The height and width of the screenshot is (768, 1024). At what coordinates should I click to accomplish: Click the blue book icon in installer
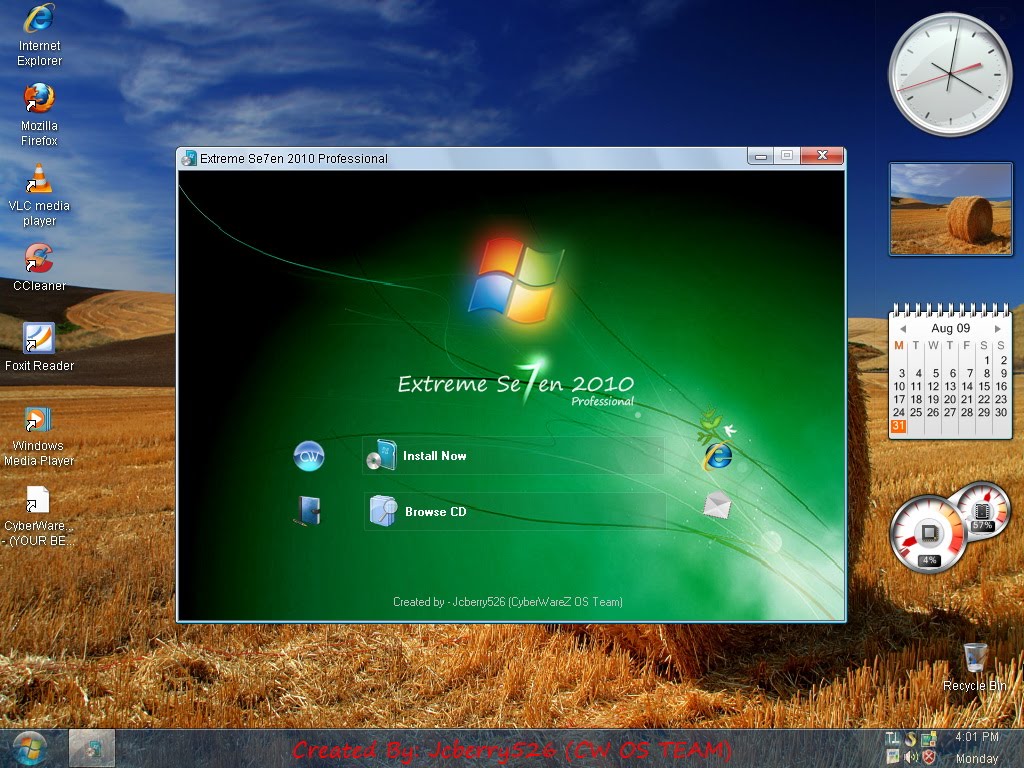click(x=308, y=511)
